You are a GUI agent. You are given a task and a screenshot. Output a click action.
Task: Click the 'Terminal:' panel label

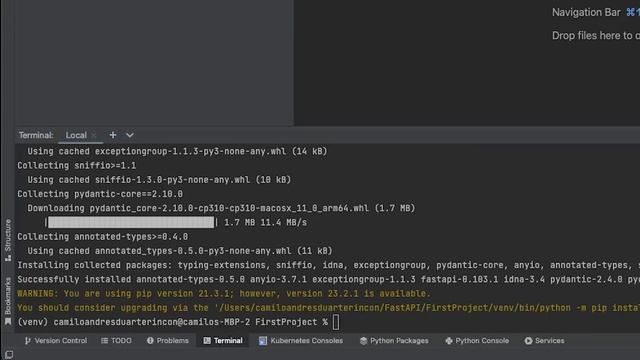tap(36, 135)
